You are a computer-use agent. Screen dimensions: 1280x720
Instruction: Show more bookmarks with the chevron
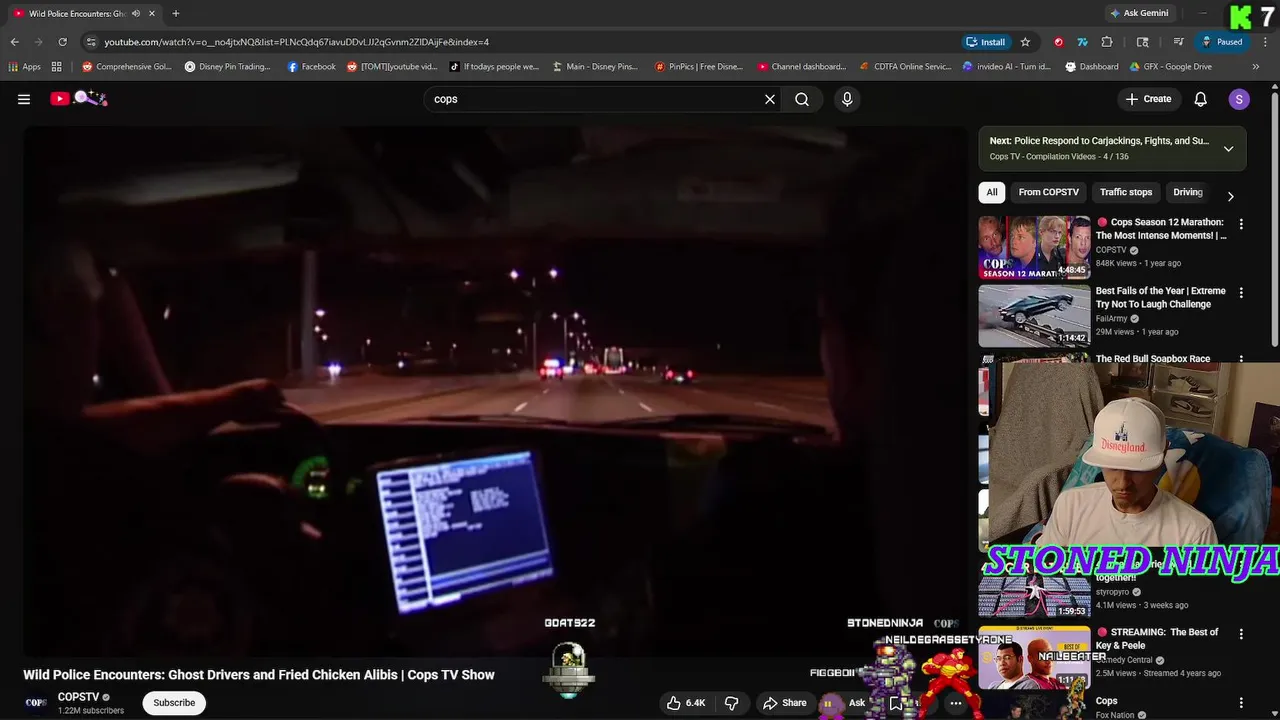(x=1258, y=67)
